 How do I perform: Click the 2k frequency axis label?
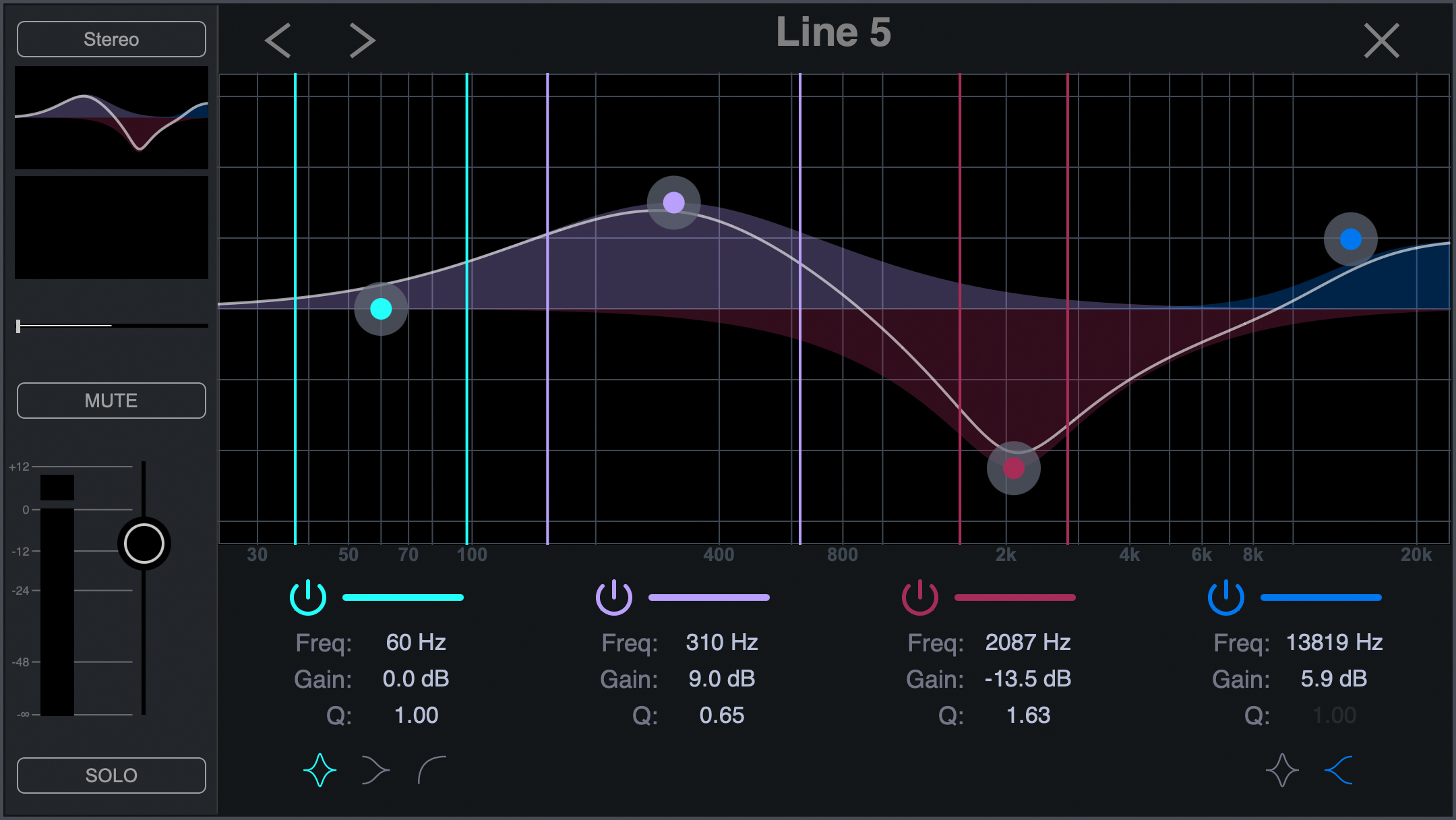1006,555
